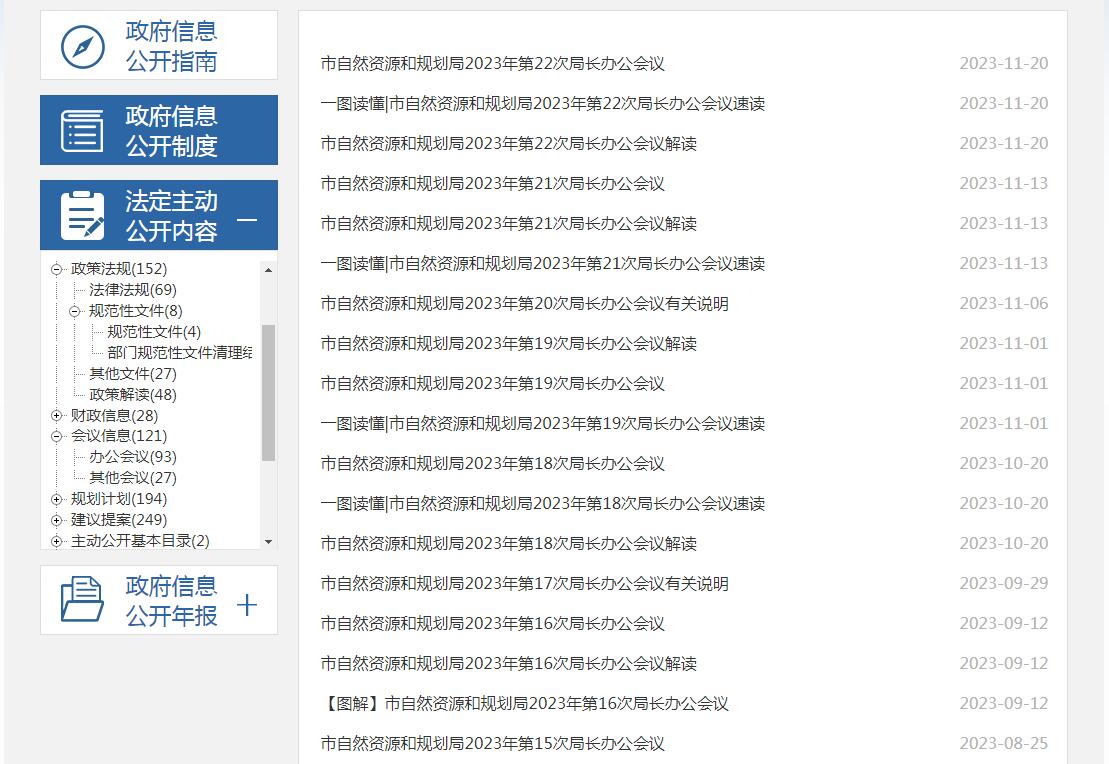The width and height of the screenshot is (1109, 764).
Task: Open 第19次局长办公会议解读 article
Action: (509, 343)
